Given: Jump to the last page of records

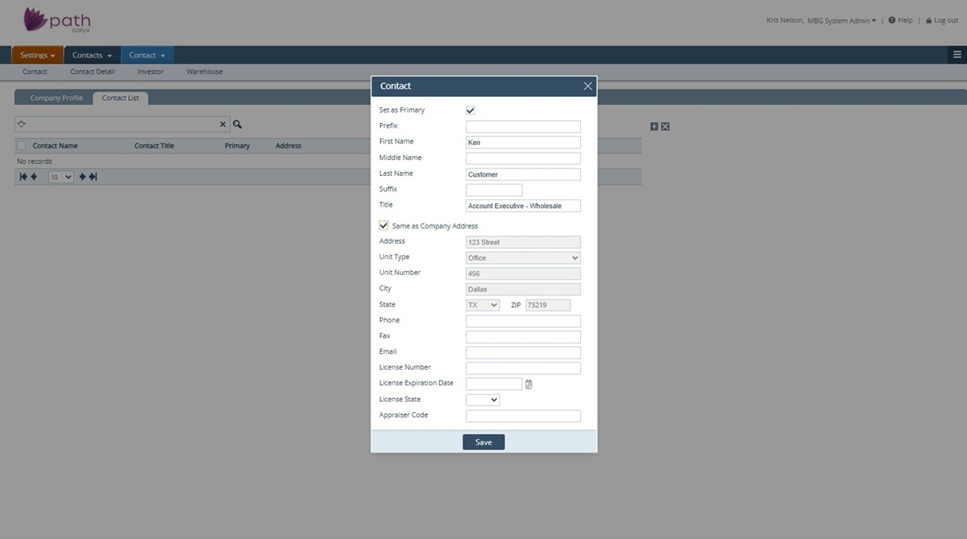Looking at the screenshot, I should tap(93, 177).
